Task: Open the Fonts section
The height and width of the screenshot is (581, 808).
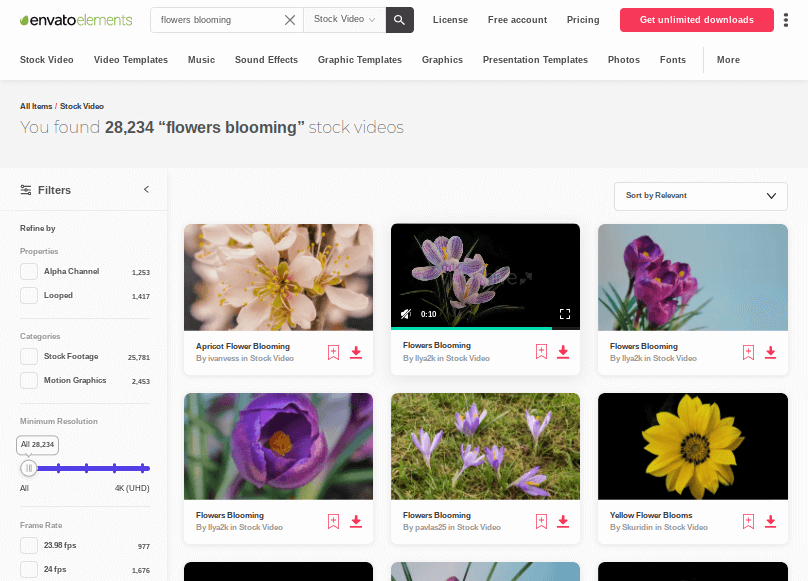Action: tap(673, 60)
